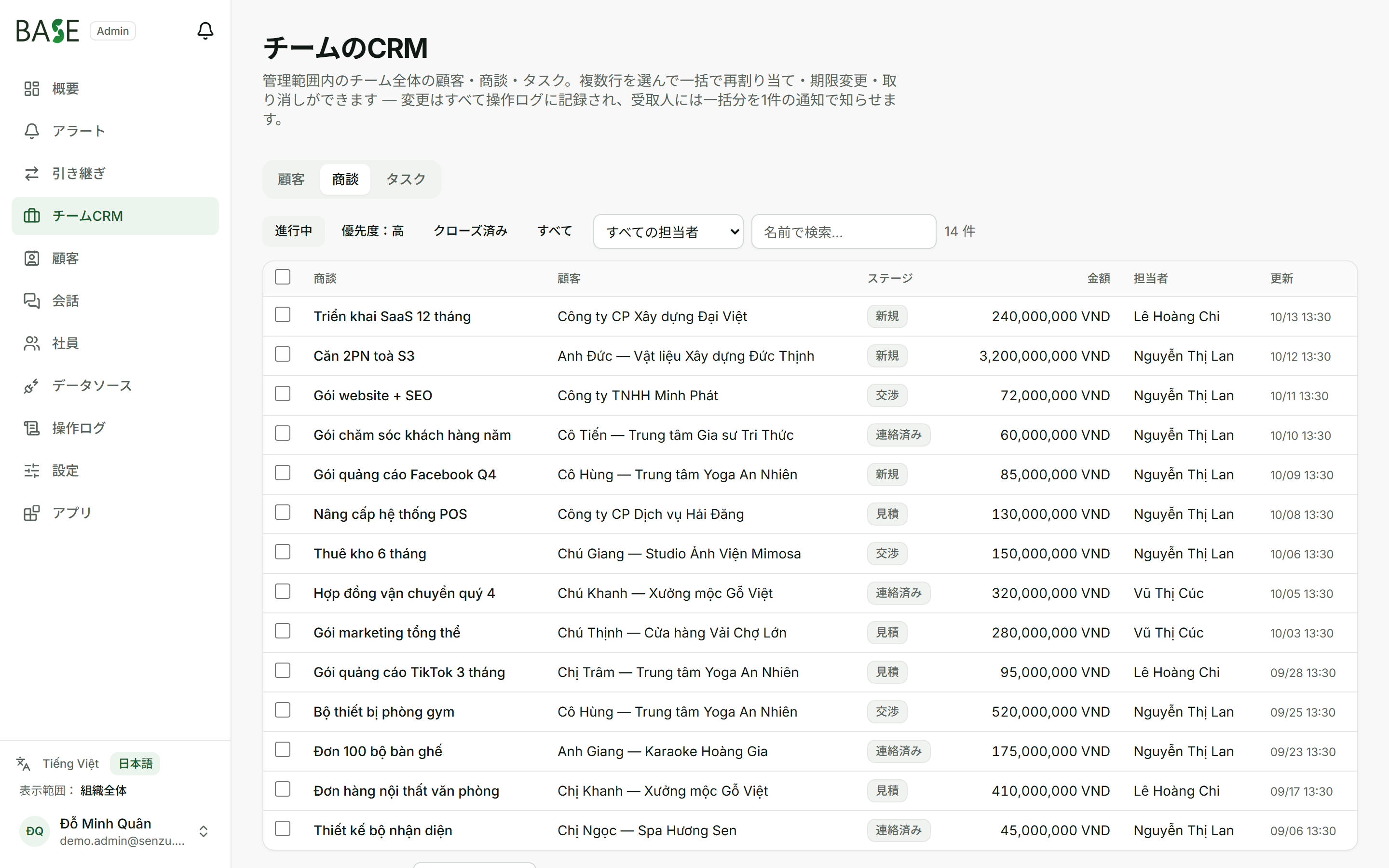1389x868 pixels.
Task: Focus the 名前で検索 search field
Action: coord(844,231)
